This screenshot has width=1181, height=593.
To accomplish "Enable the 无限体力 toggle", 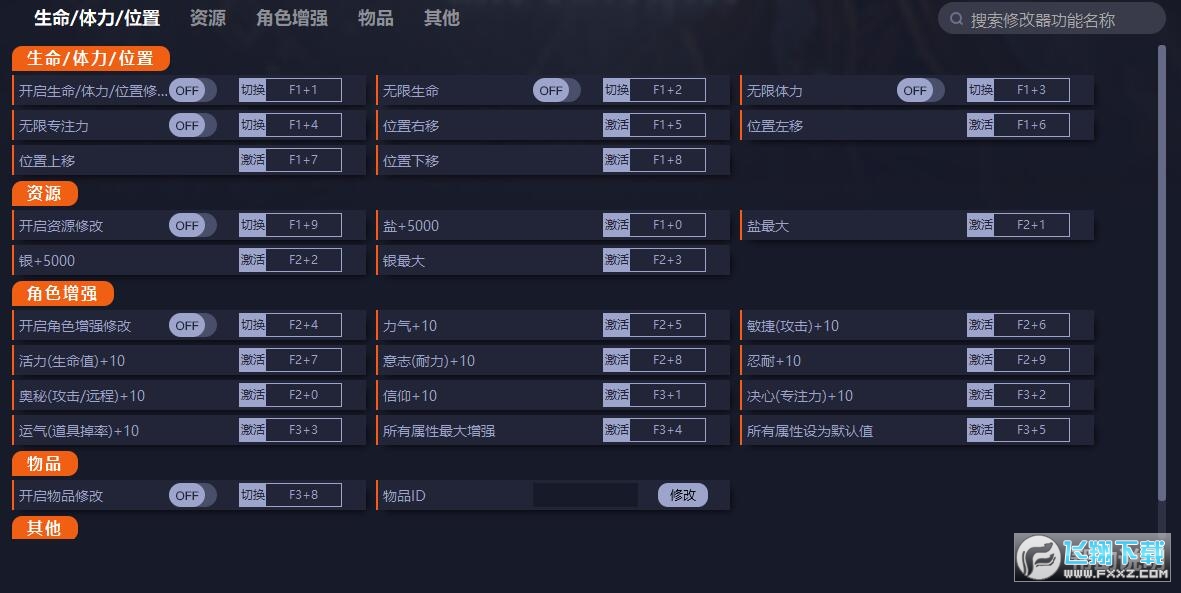I will (x=920, y=90).
